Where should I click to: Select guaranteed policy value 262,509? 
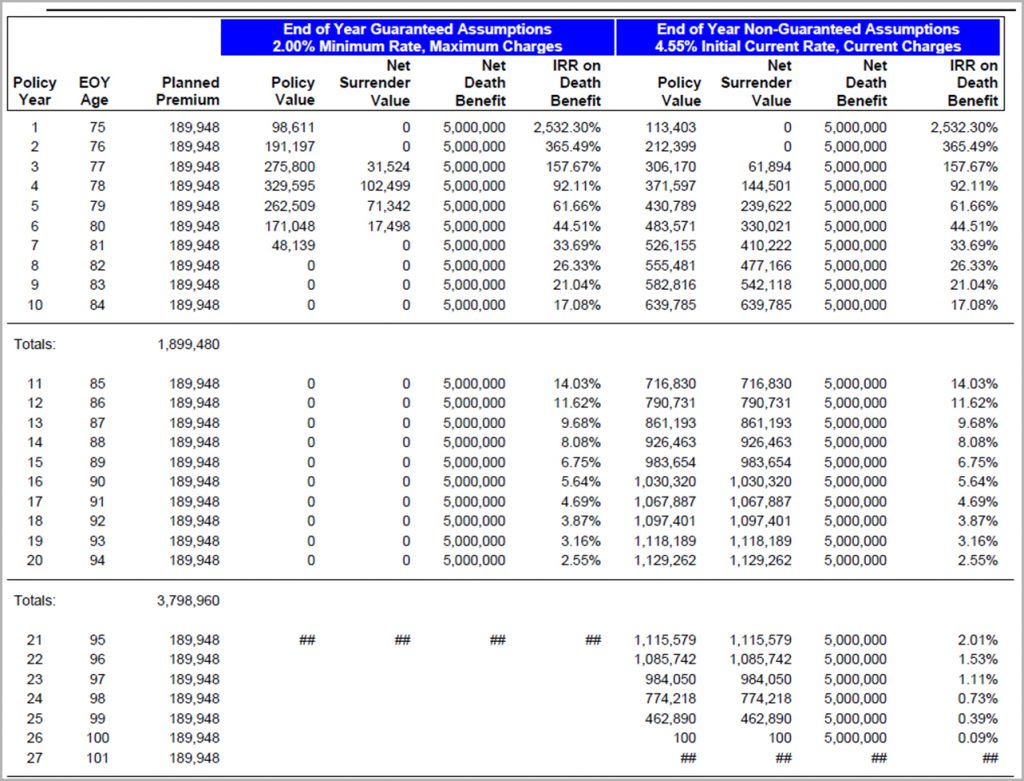[290, 206]
